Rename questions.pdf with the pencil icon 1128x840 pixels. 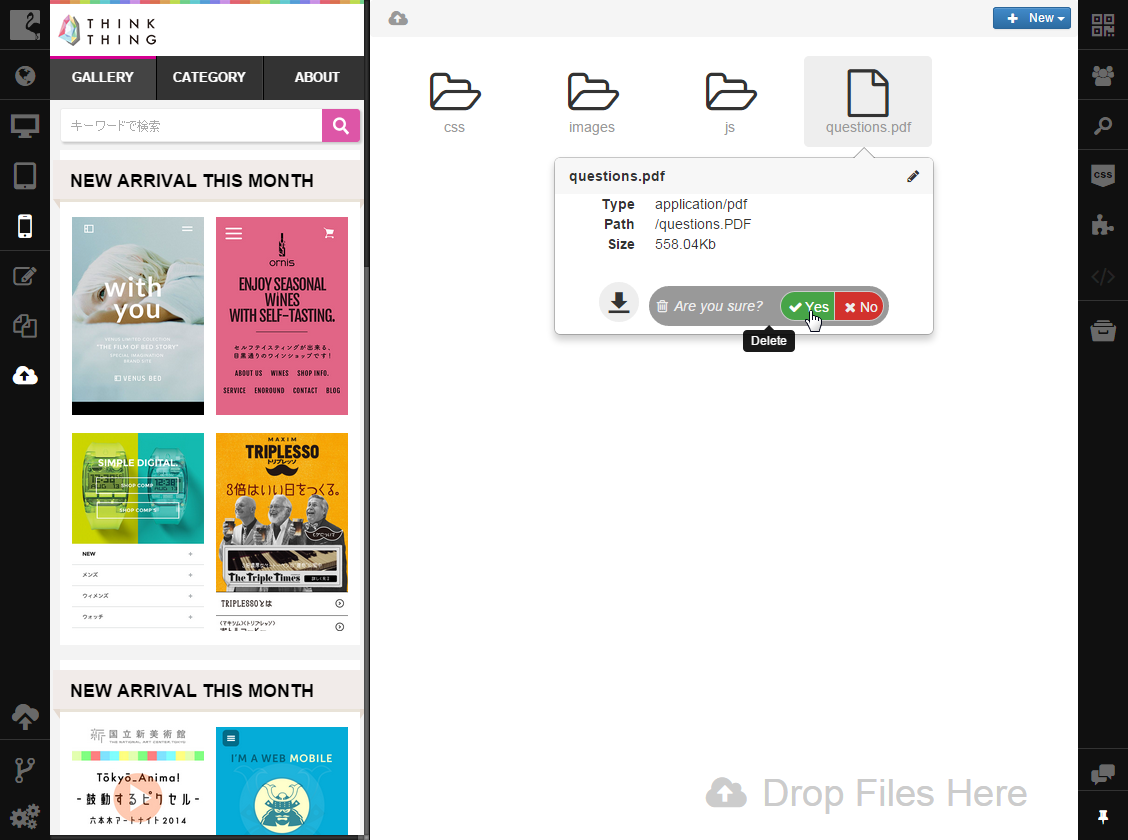913,176
